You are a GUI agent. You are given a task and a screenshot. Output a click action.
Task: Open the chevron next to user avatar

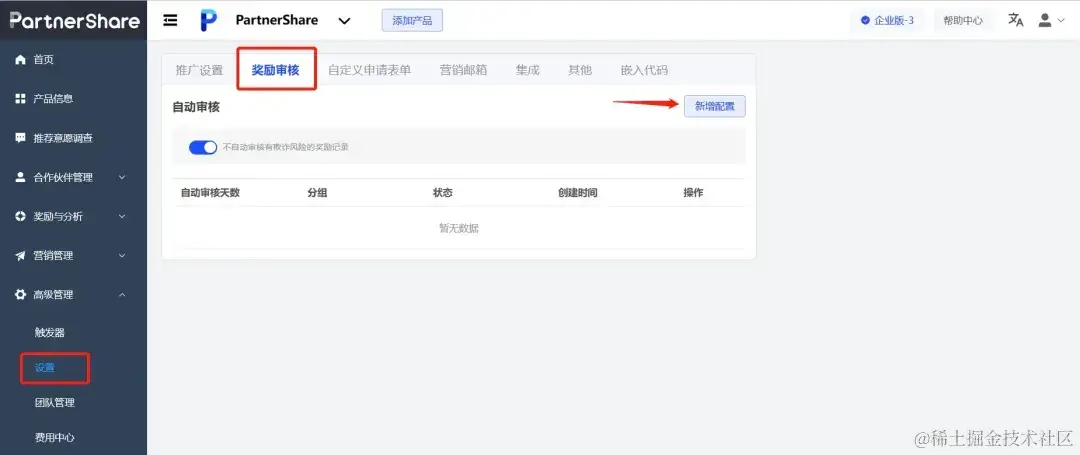(1061, 21)
